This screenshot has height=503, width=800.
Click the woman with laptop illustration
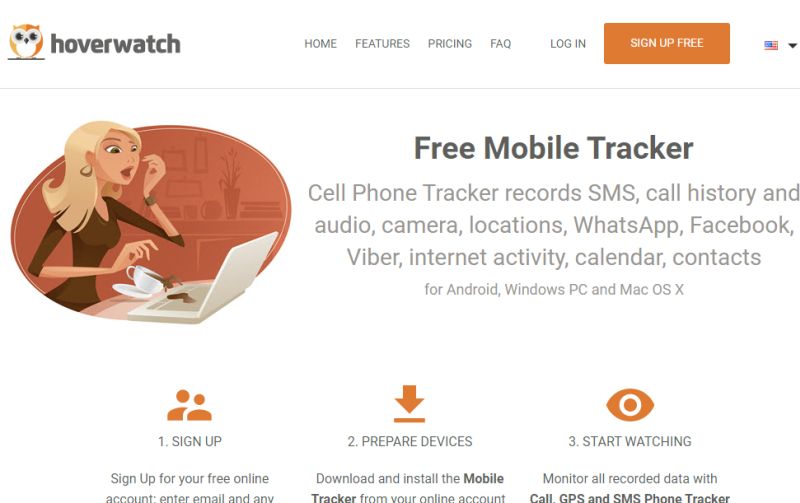click(151, 222)
